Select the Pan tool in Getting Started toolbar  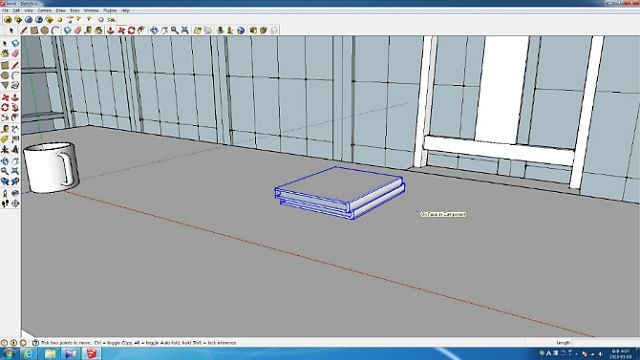(164, 30)
